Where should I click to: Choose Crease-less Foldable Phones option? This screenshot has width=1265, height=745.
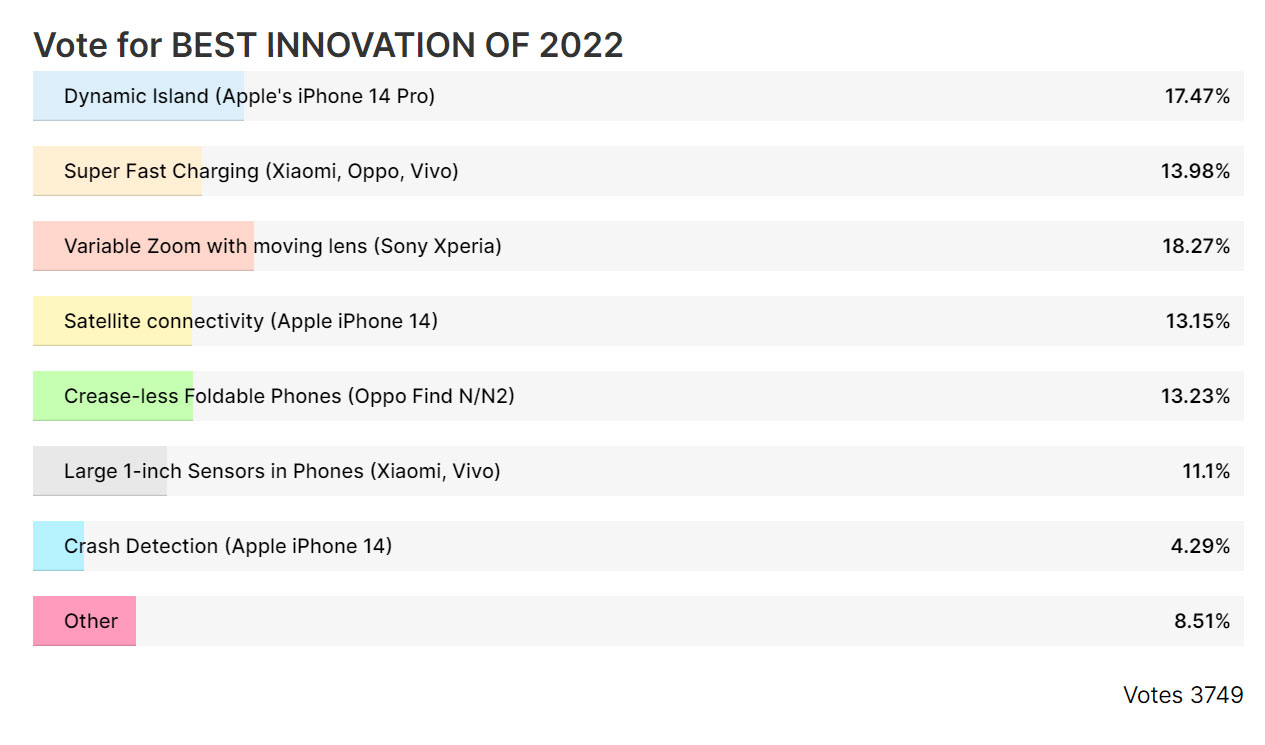click(x=638, y=396)
